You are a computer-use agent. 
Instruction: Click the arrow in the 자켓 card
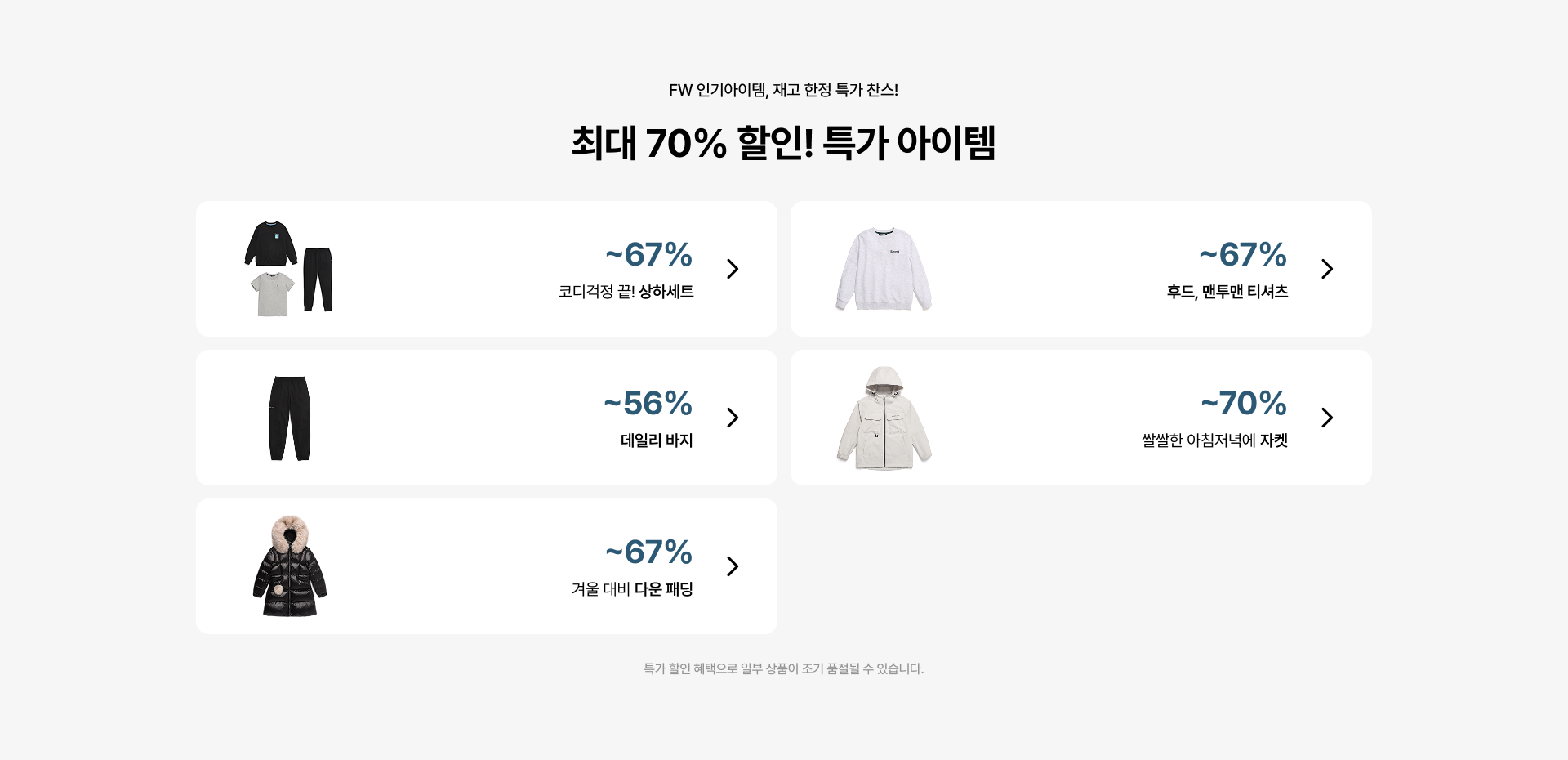point(1327,418)
